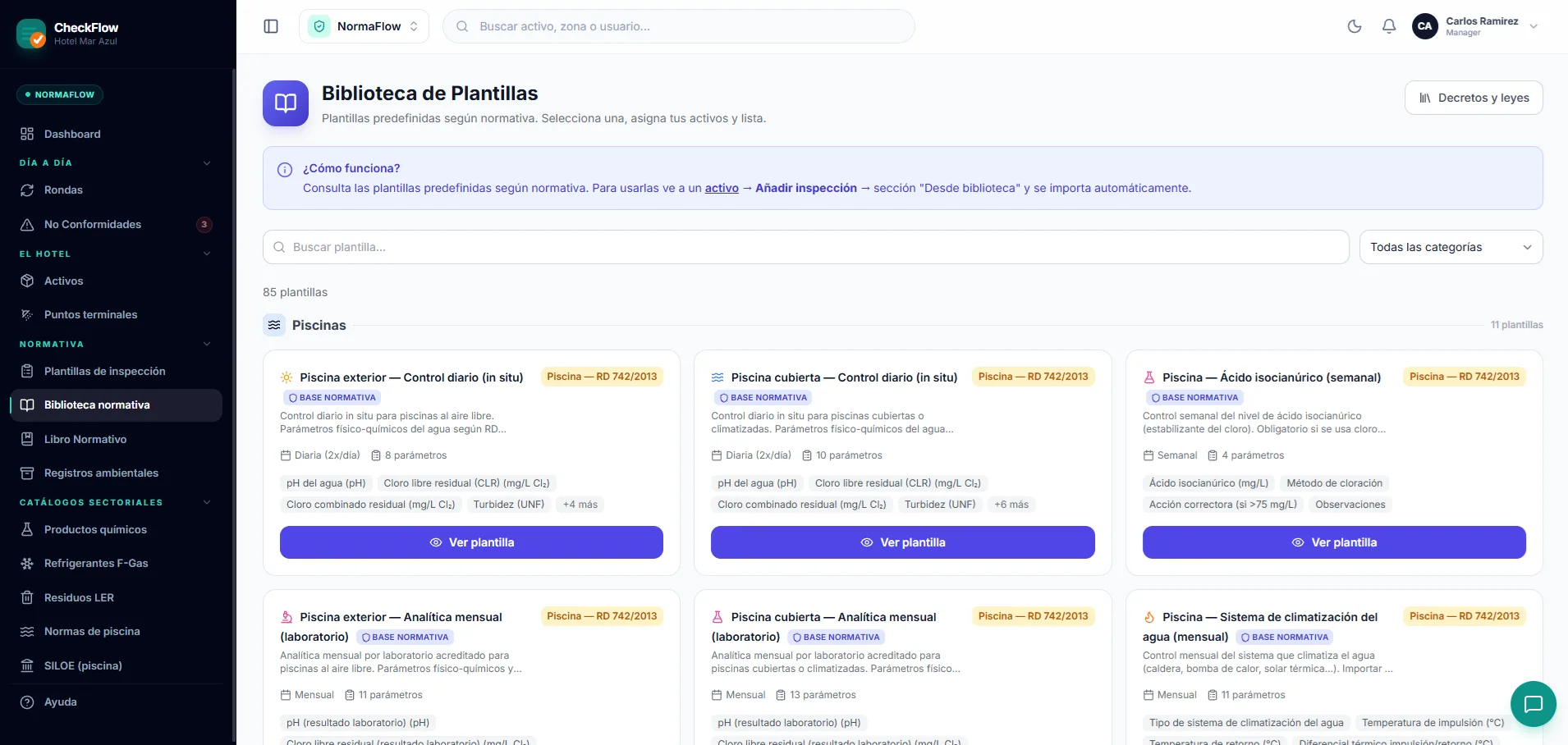Click 'Método de cloración' chip
The width and height of the screenshot is (1568, 745).
coord(1334,483)
